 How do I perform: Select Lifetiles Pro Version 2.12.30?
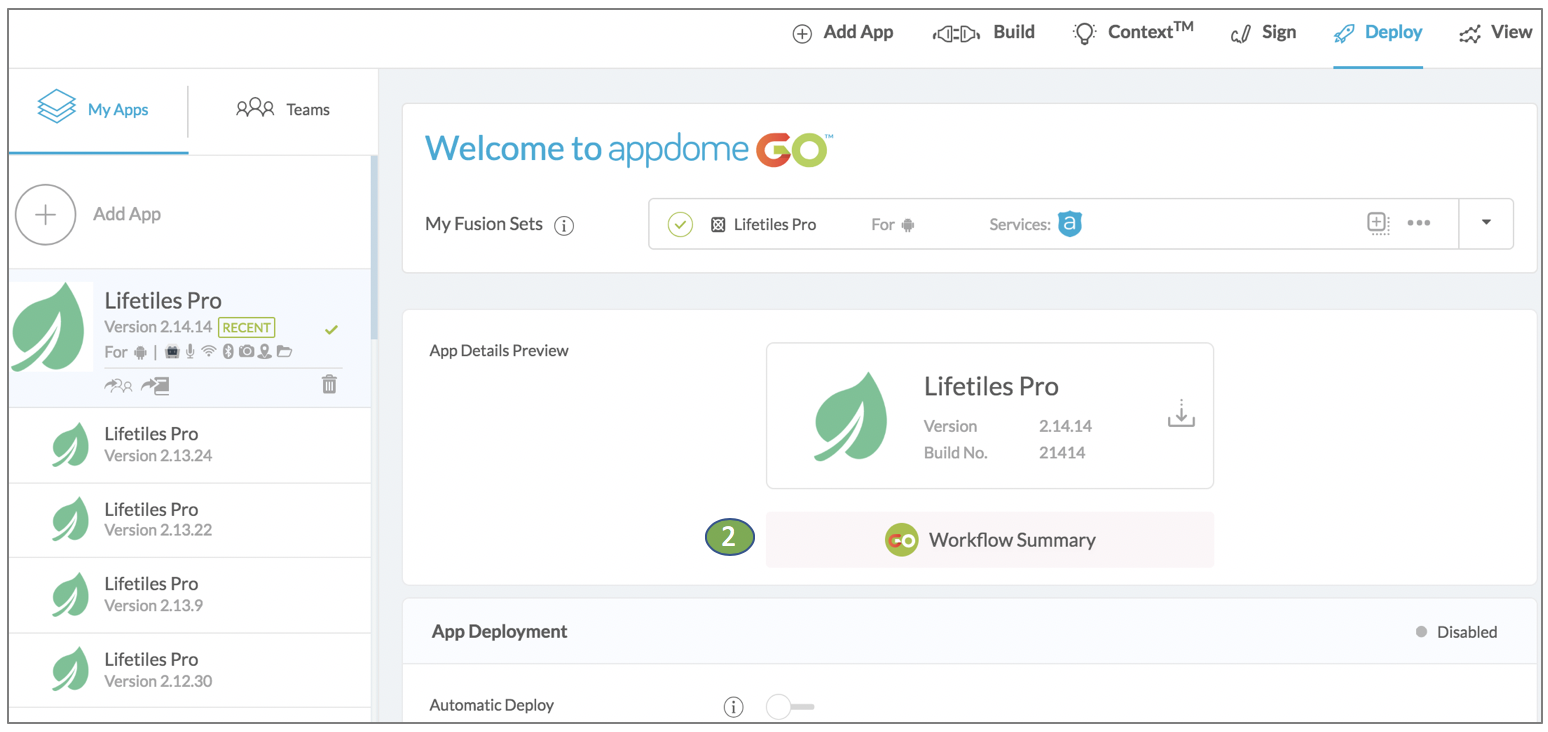tap(189, 670)
